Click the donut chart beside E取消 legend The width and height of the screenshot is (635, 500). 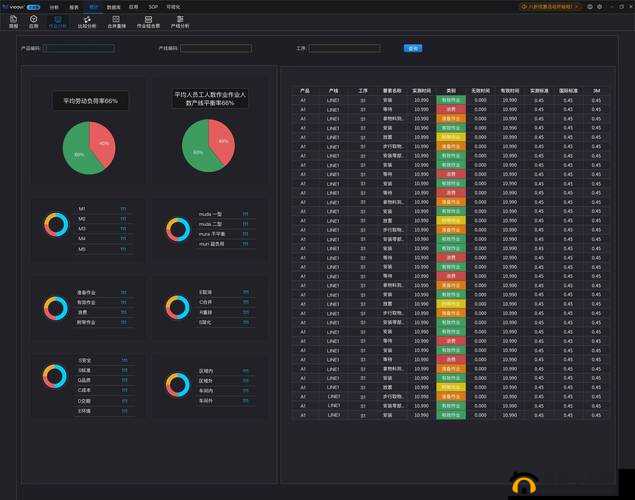click(x=177, y=307)
